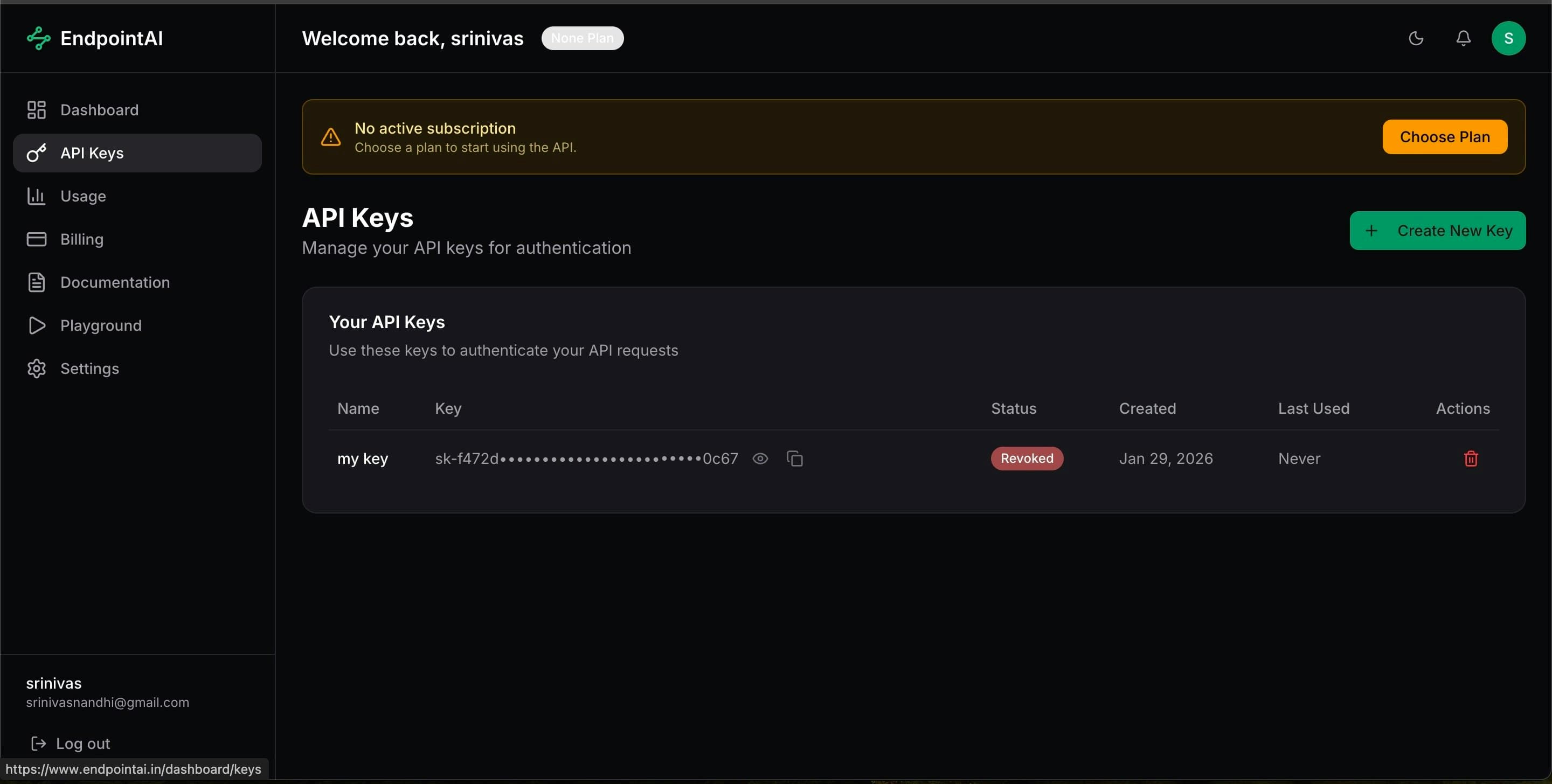1552x784 pixels.
Task: Open the Billing section
Action: 82,239
